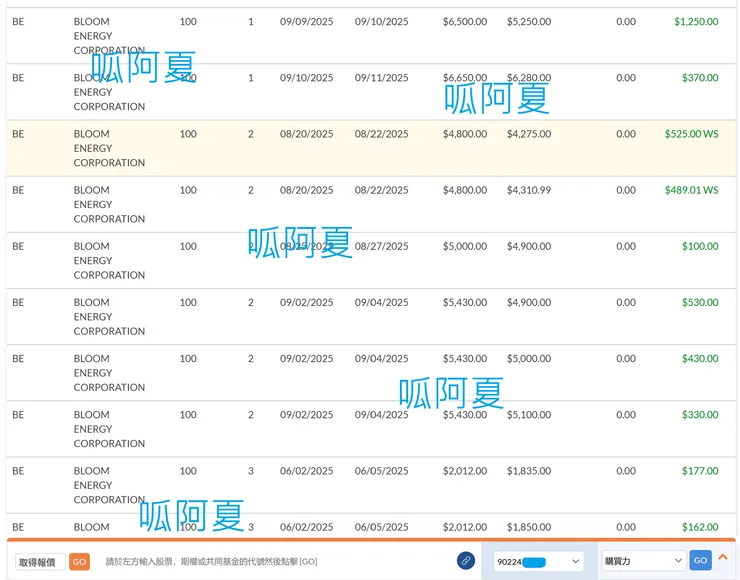Click the $6,650.00 proceeds cell

tap(465, 78)
